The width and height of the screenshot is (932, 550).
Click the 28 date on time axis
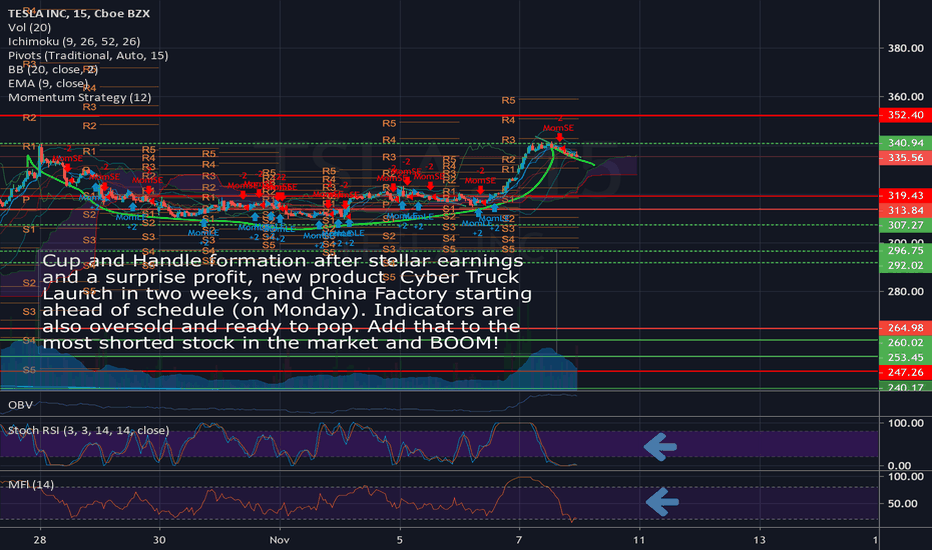(x=40, y=540)
